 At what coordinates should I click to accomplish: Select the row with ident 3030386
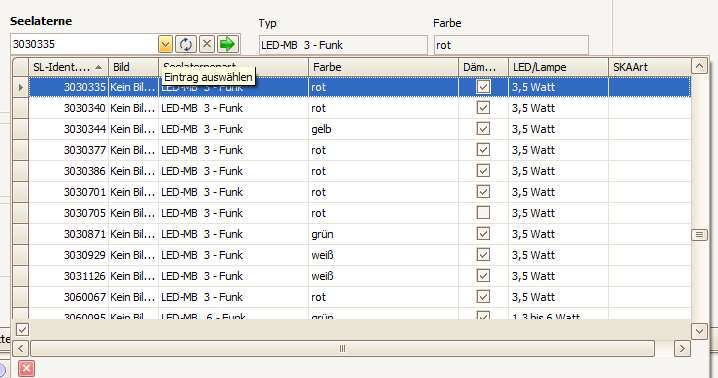(x=360, y=171)
